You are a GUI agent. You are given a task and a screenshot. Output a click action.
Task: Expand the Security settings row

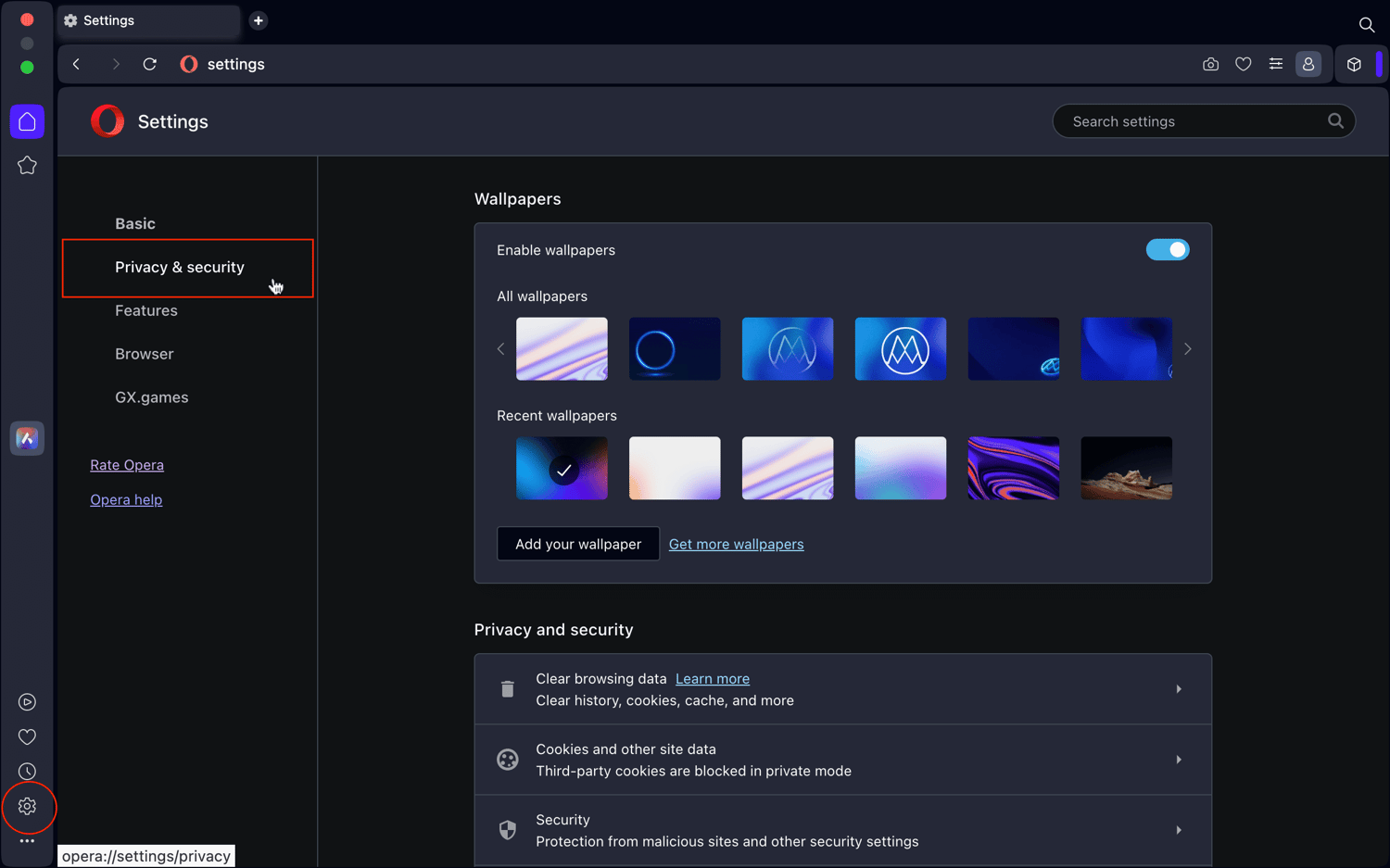[843, 830]
